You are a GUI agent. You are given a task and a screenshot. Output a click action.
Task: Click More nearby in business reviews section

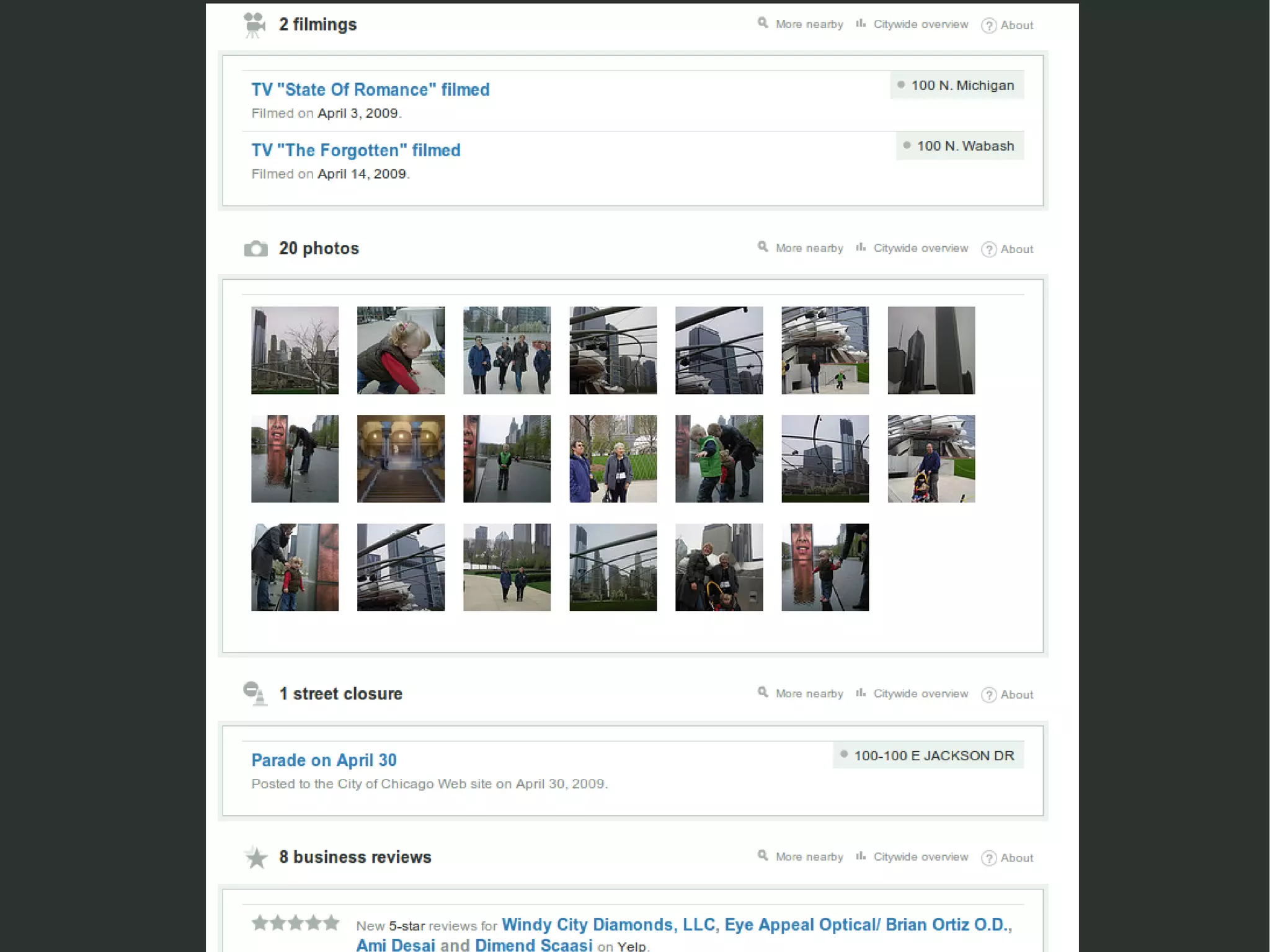pos(809,857)
